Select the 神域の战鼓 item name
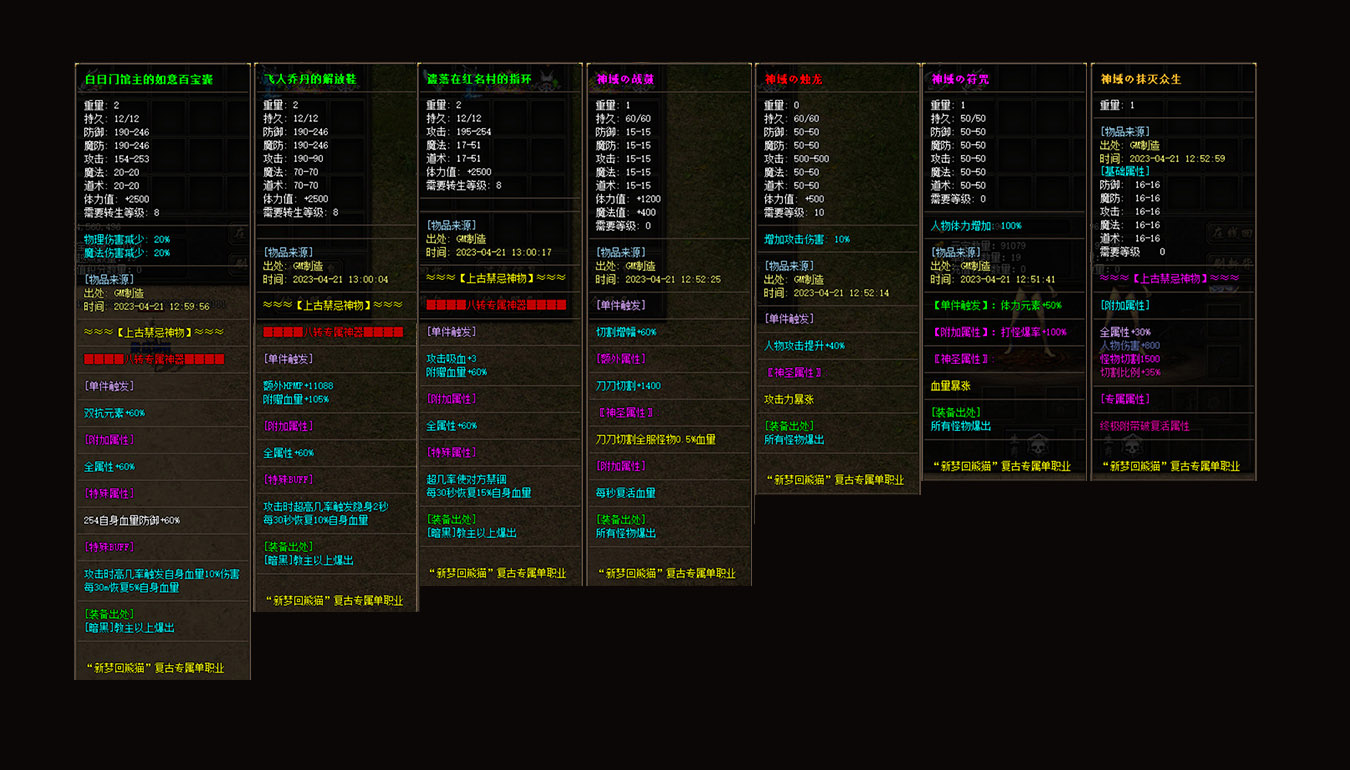Image resolution: width=1350 pixels, height=770 pixels. (625, 79)
